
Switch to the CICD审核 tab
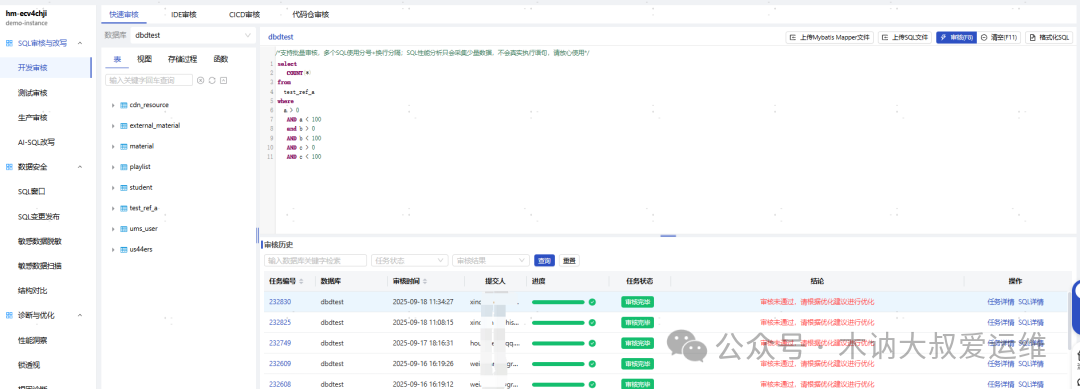[245, 14]
